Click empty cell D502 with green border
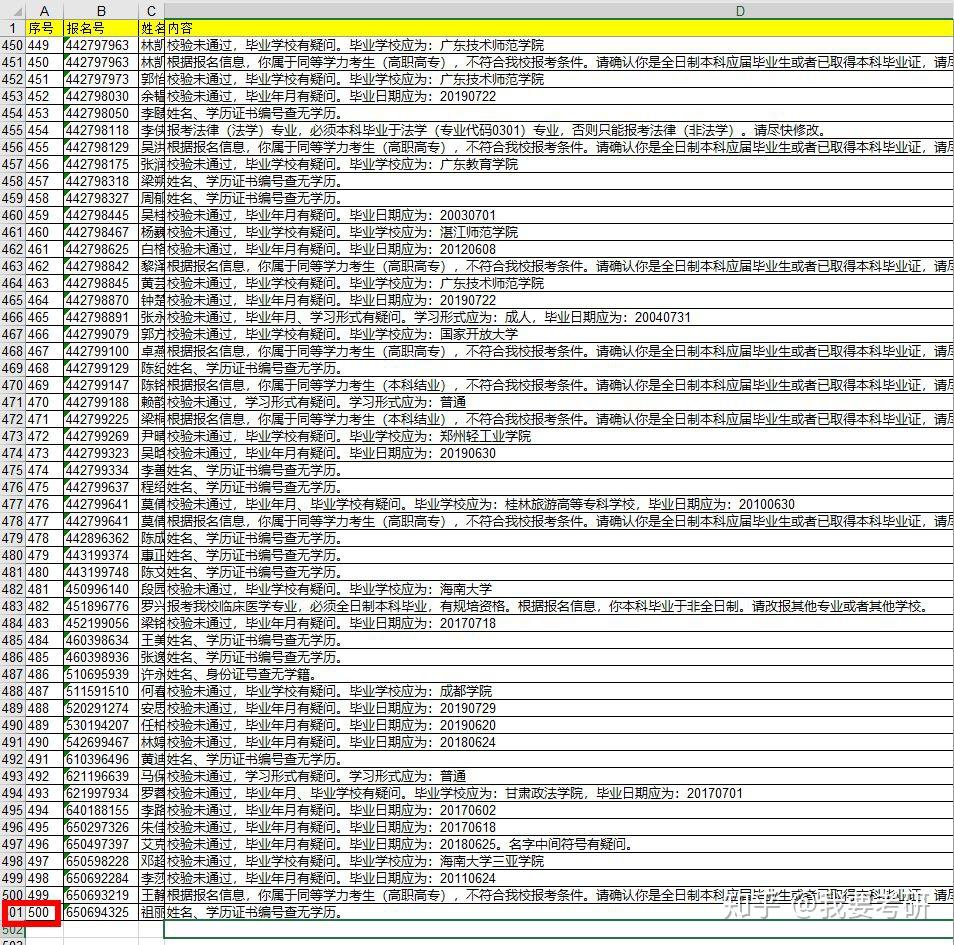954x945 pixels. [x=559, y=929]
